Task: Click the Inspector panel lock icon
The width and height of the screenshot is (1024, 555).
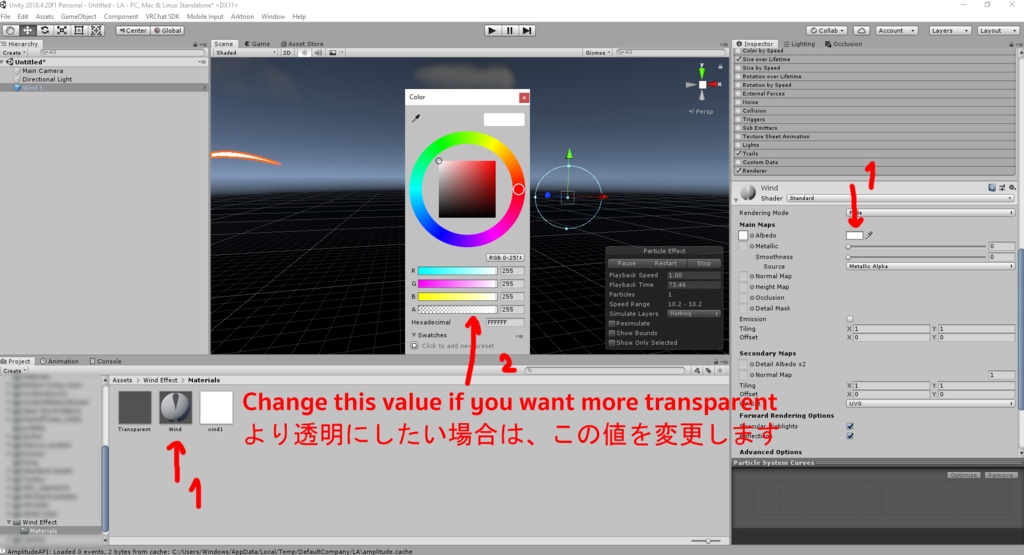Action: tap(1011, 44)
